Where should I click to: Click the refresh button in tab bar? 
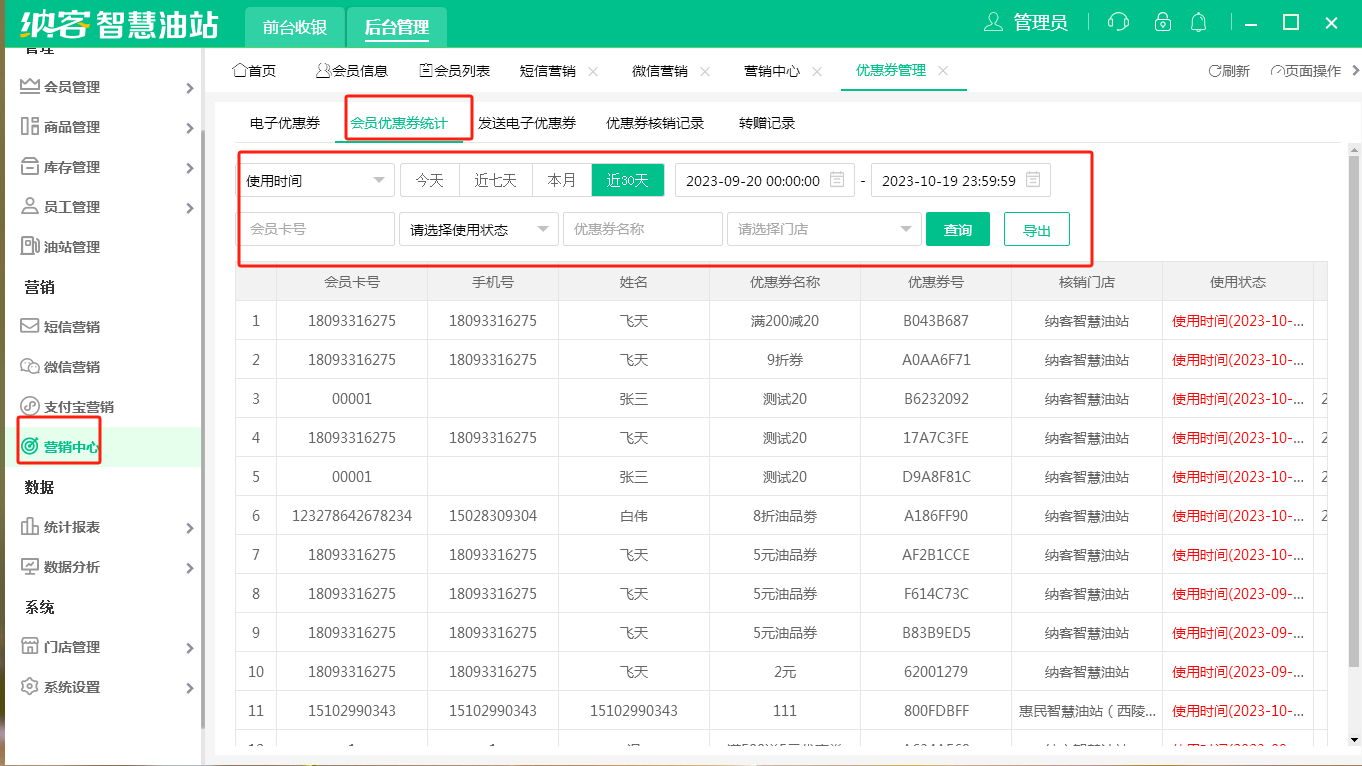[1229, 71]
